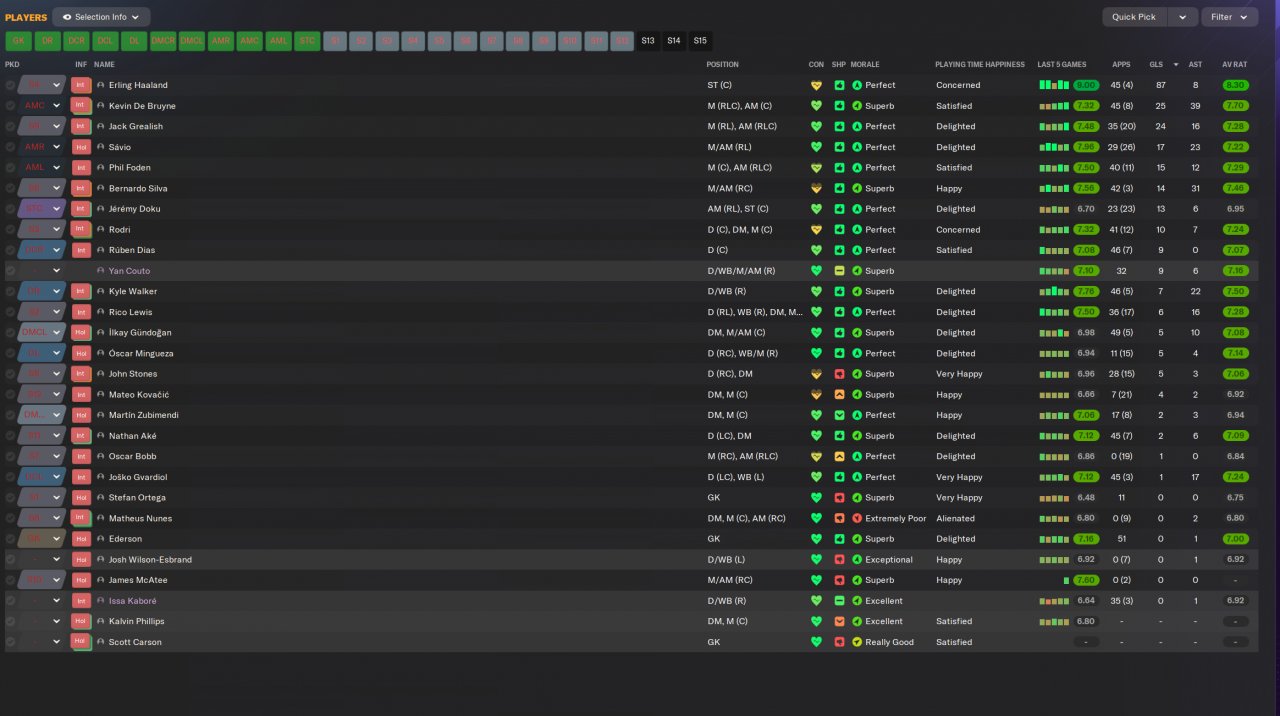Image resolution: width=1280 pixels, height=716 pixels.
Task: Select the GK position slot tab
Action: (18, 41)
